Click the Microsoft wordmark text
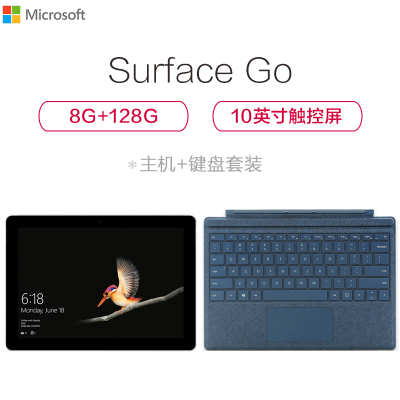 coord(55,15)
